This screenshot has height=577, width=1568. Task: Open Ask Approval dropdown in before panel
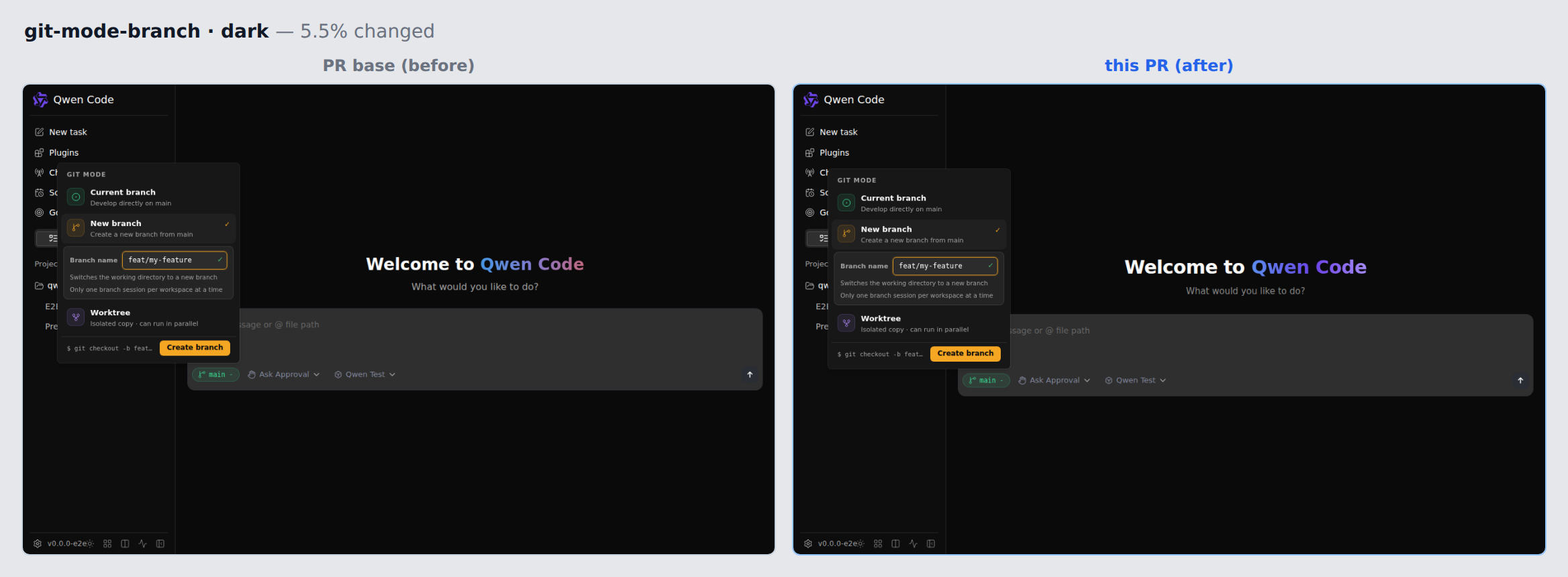tap(283, 374)
